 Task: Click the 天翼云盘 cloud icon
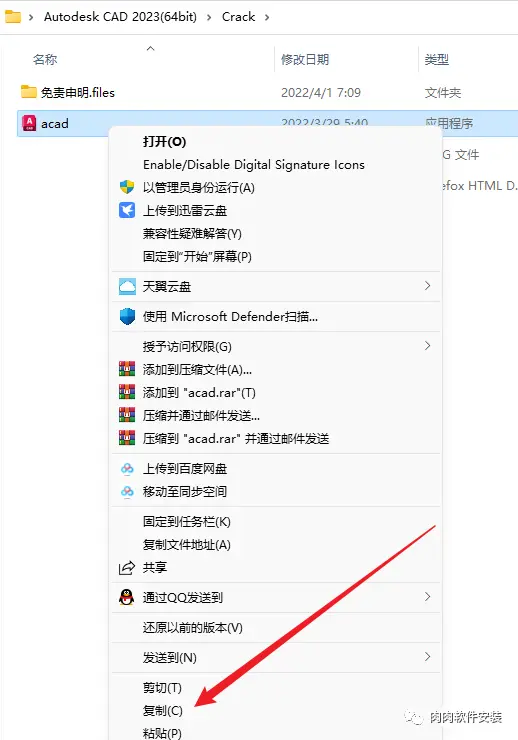pyautogui.click(x=127, y=286)
